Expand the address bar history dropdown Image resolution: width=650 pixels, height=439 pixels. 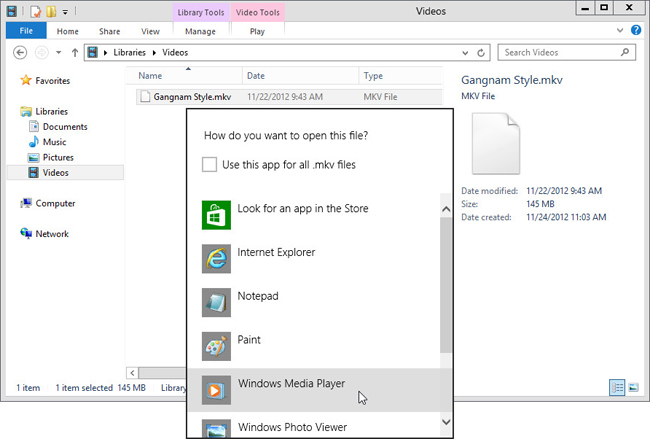(x=465, y=53)
